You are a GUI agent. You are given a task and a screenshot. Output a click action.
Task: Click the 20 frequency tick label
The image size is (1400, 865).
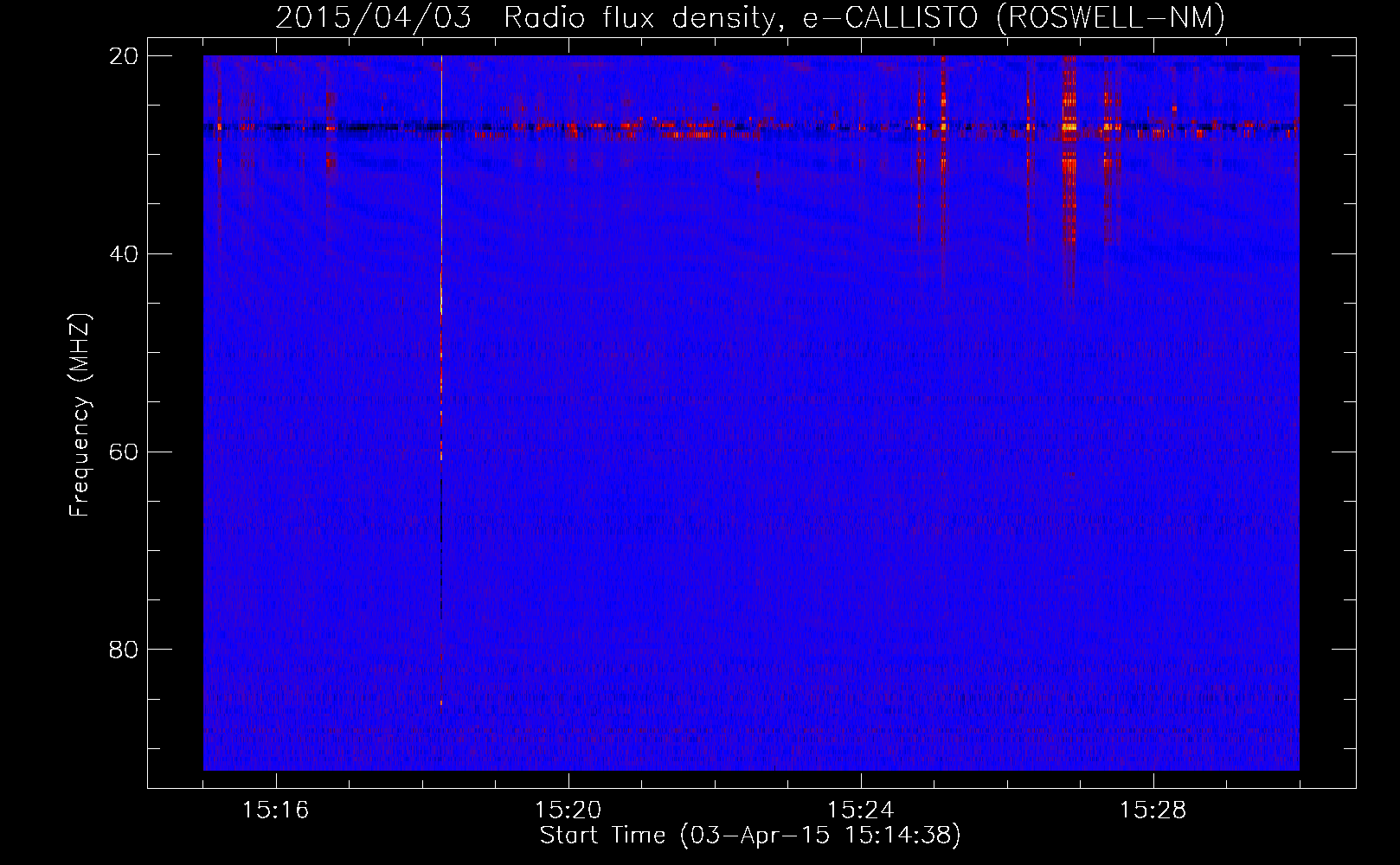124,56
